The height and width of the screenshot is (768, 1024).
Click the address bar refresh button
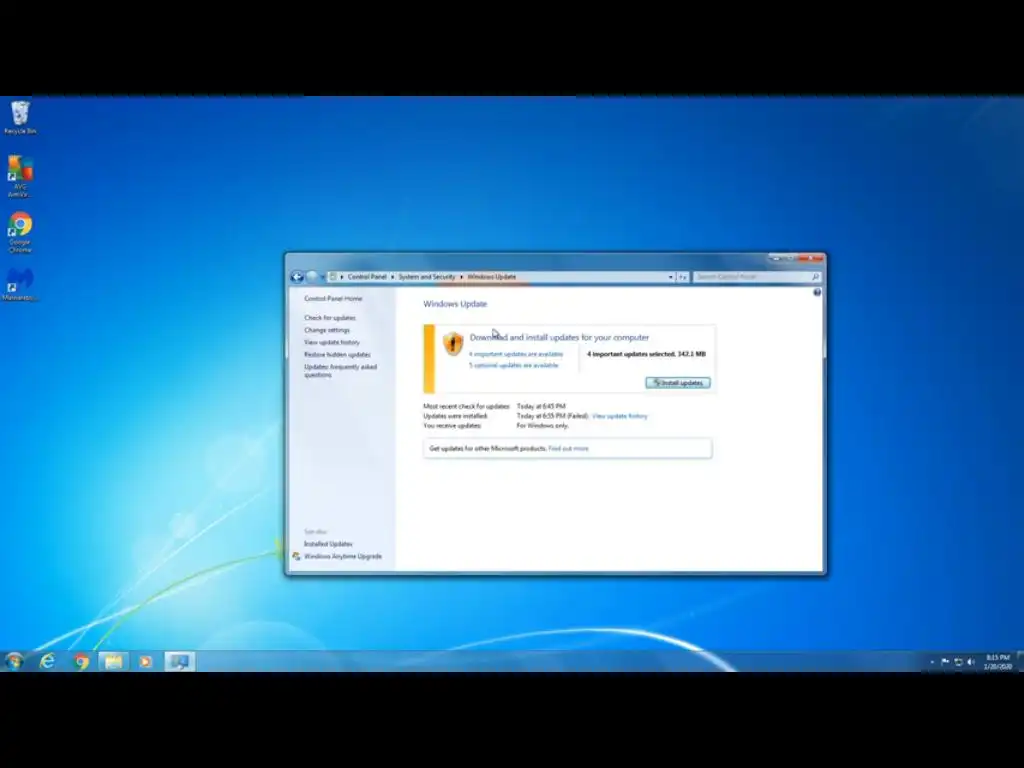point(682,278)
